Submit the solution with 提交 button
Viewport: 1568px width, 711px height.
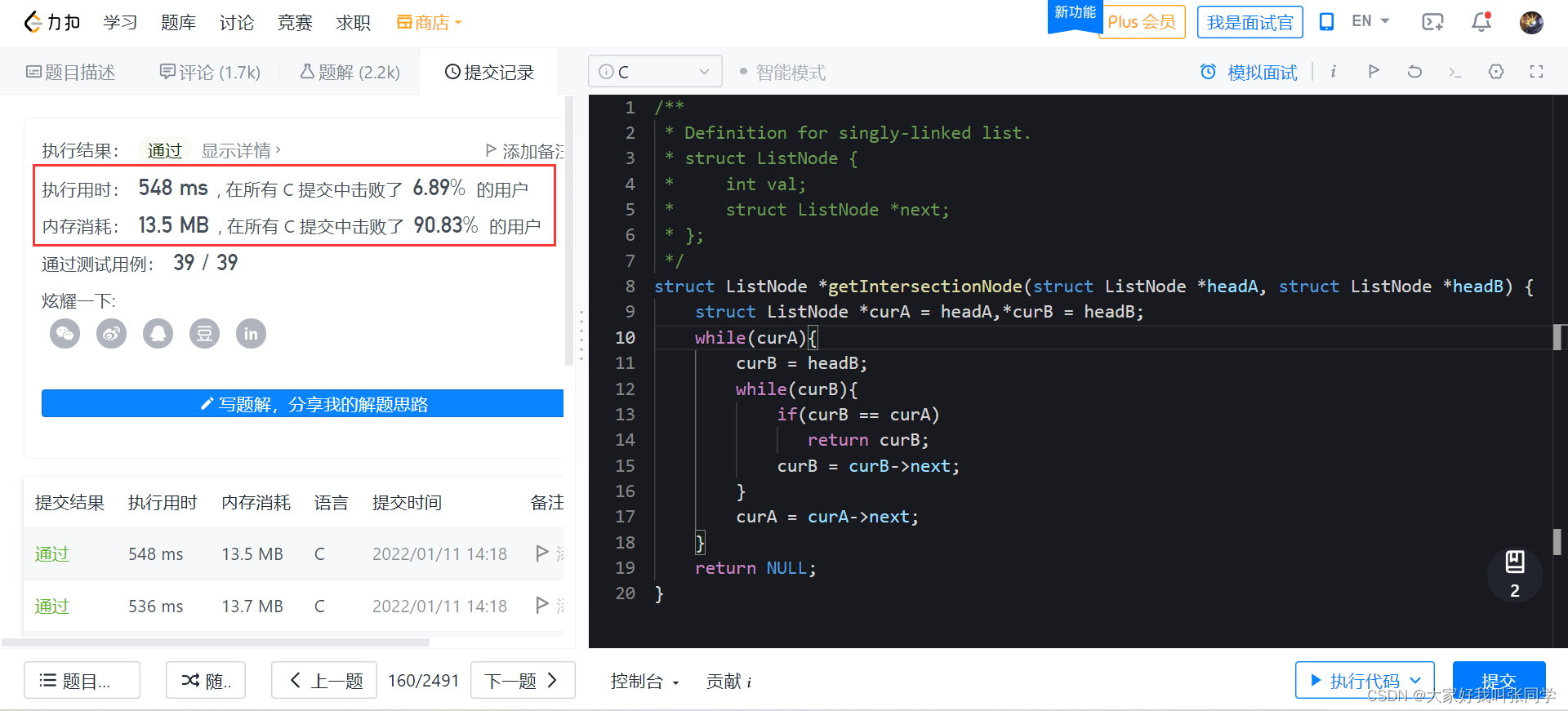point(1499,680)
